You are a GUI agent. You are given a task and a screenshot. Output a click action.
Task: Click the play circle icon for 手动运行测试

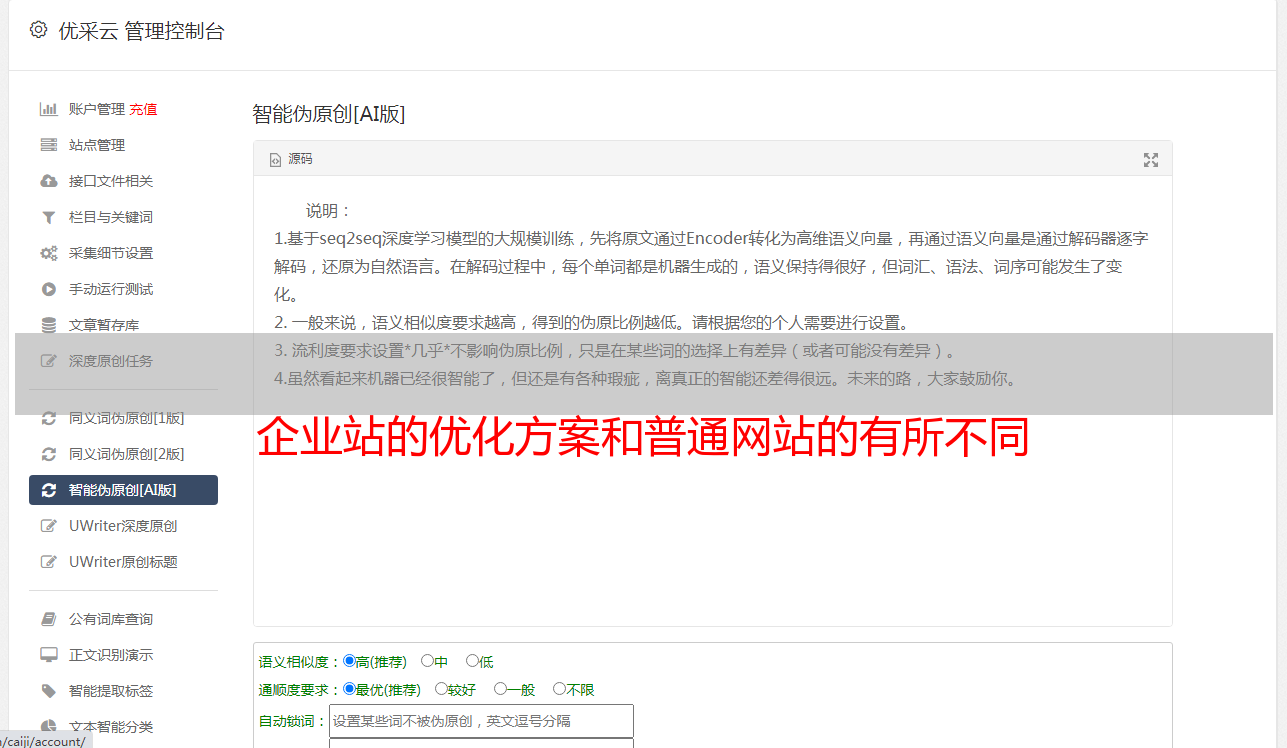(x=48, y=289)
